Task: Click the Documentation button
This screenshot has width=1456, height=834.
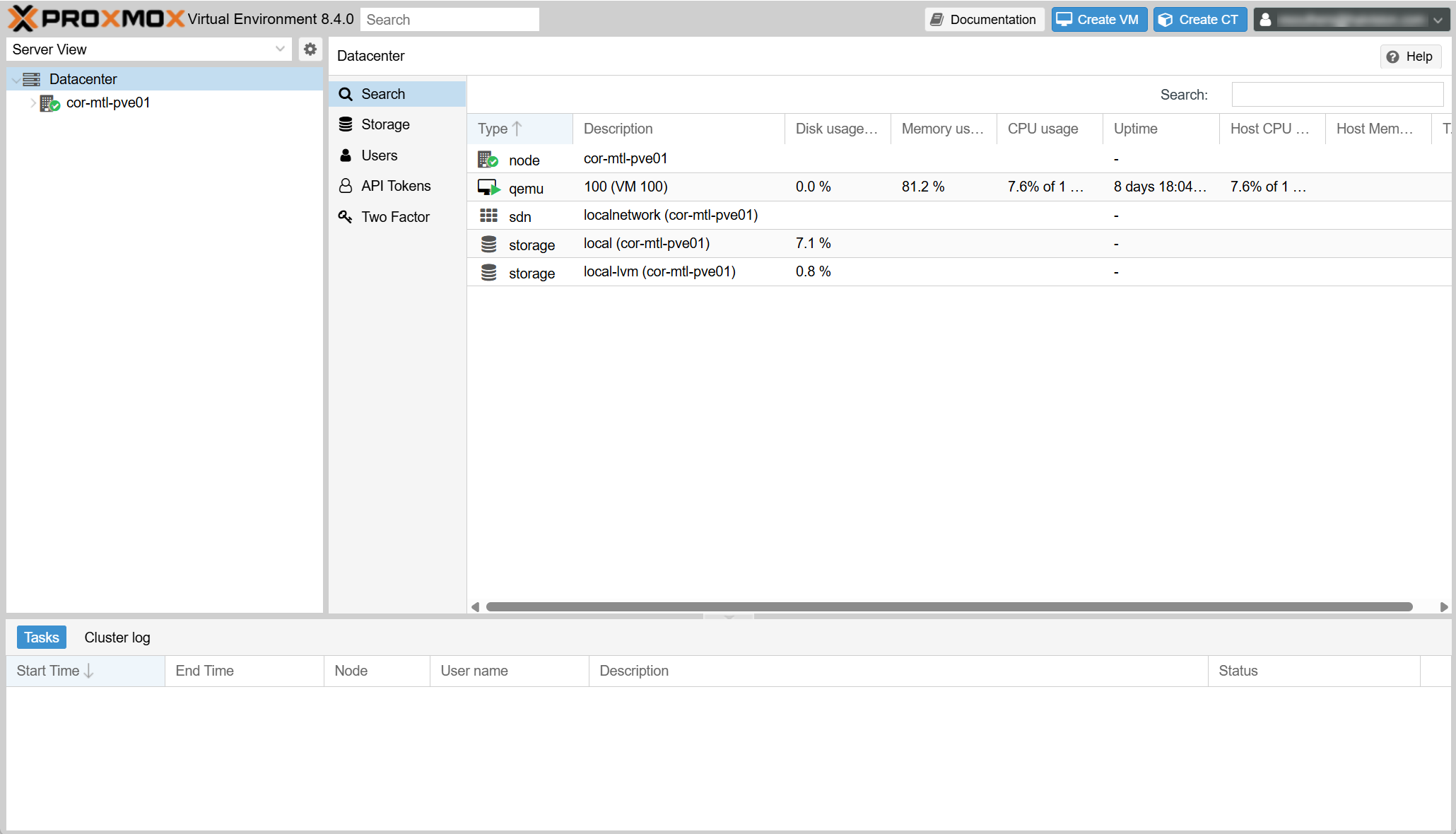Action: point(985,20)
